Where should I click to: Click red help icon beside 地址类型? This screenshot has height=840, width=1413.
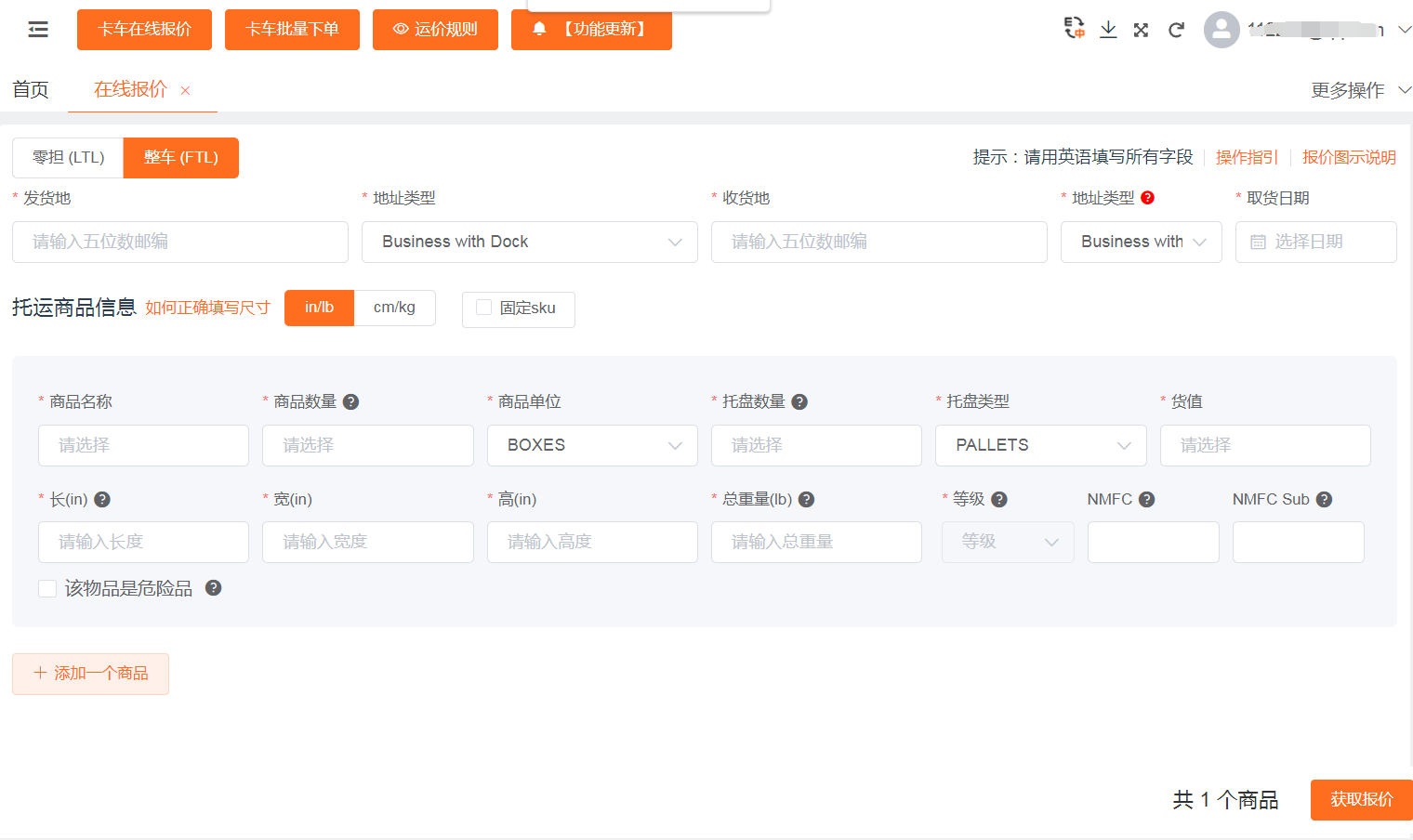(x=1147, y=198)
